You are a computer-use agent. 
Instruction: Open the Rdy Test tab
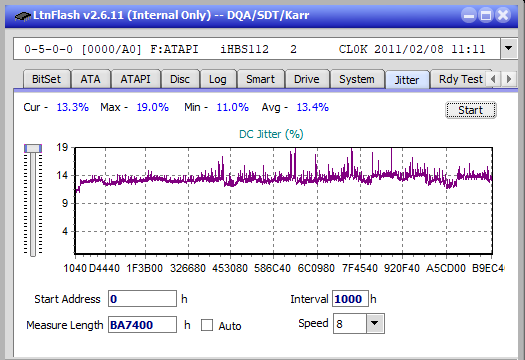(x=460, y=79)
